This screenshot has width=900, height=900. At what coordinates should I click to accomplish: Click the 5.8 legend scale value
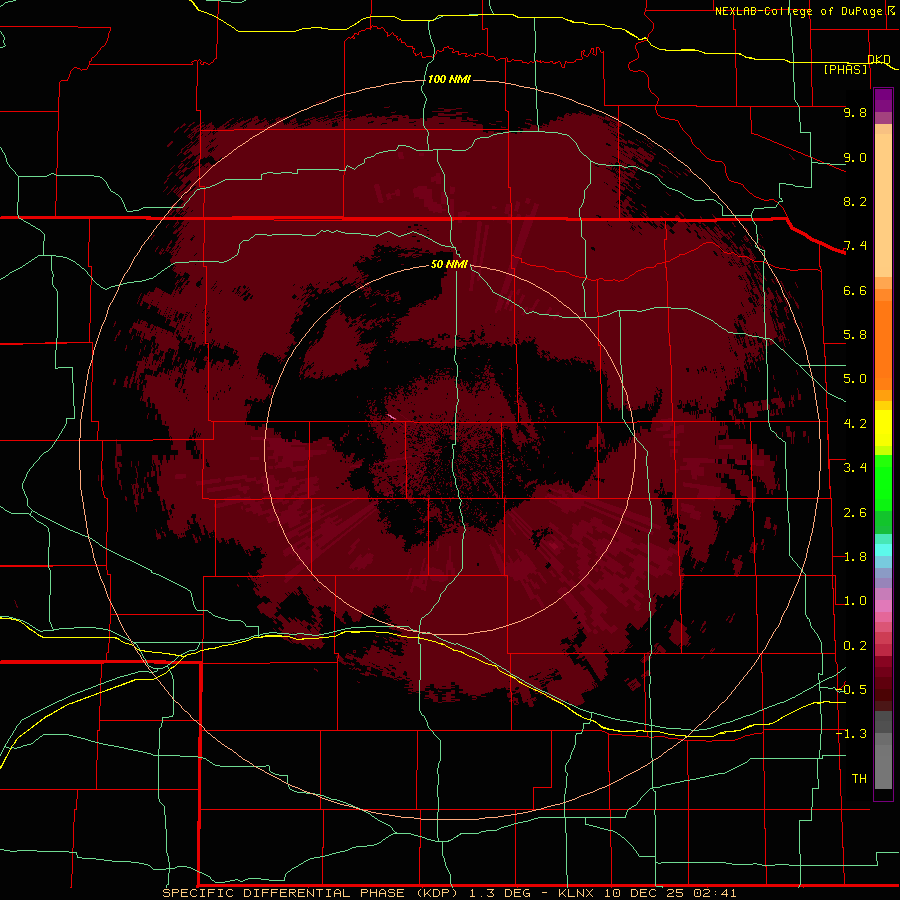(x=855, y=335)
